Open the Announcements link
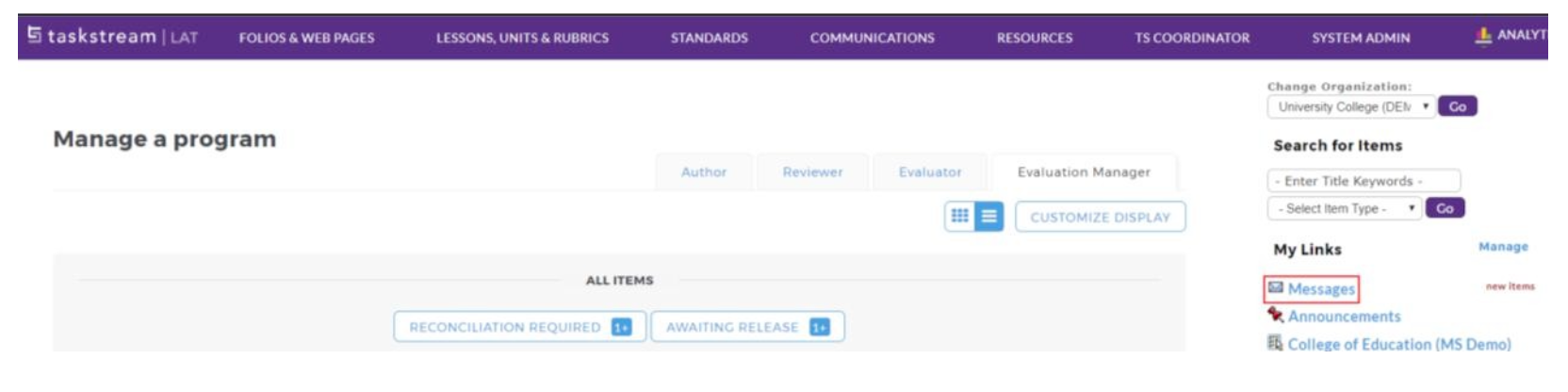The image size is (1568, 392). point(1344,317)
